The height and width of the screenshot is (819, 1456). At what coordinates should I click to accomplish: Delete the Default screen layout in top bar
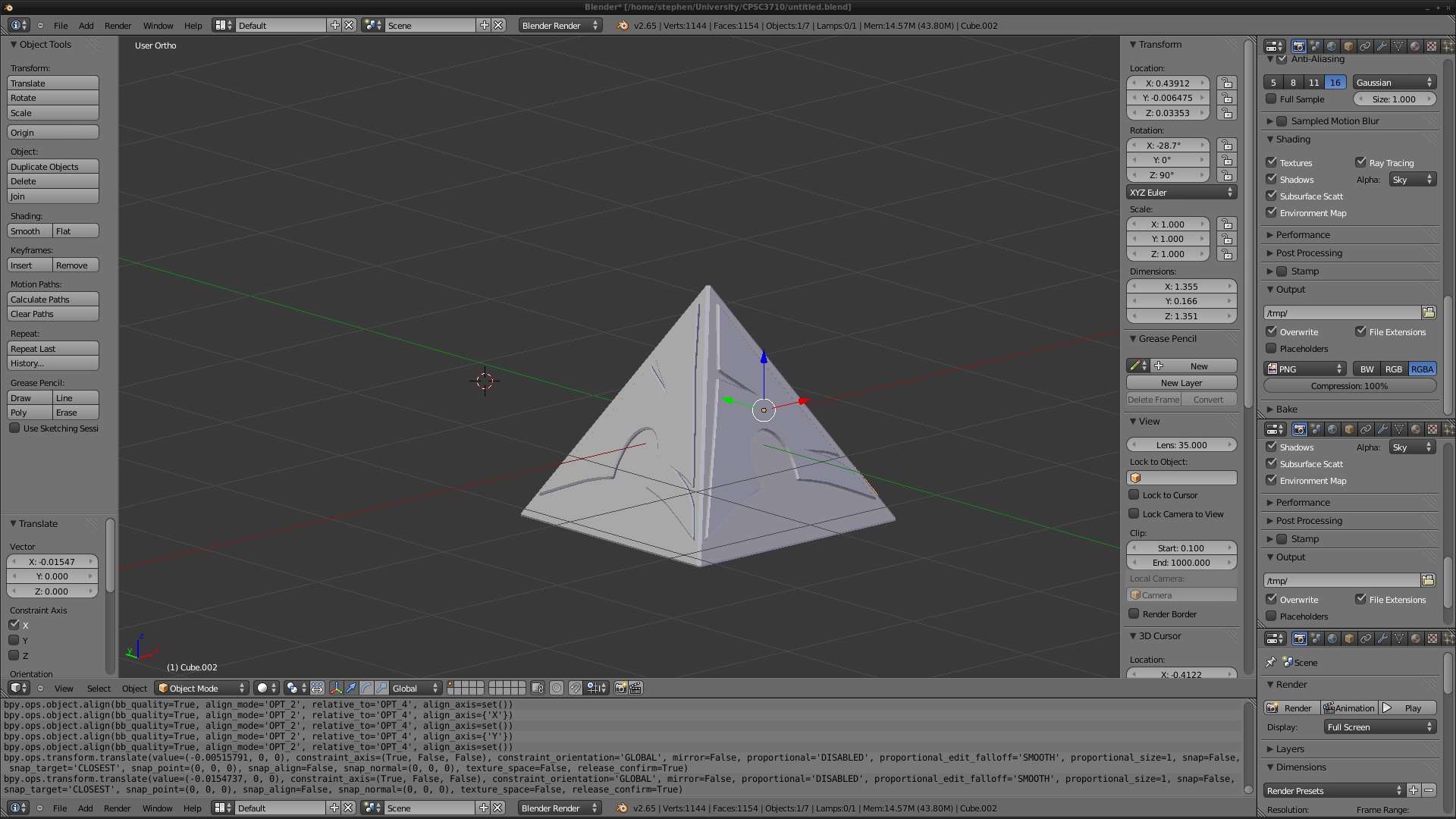tap(349, 25)
